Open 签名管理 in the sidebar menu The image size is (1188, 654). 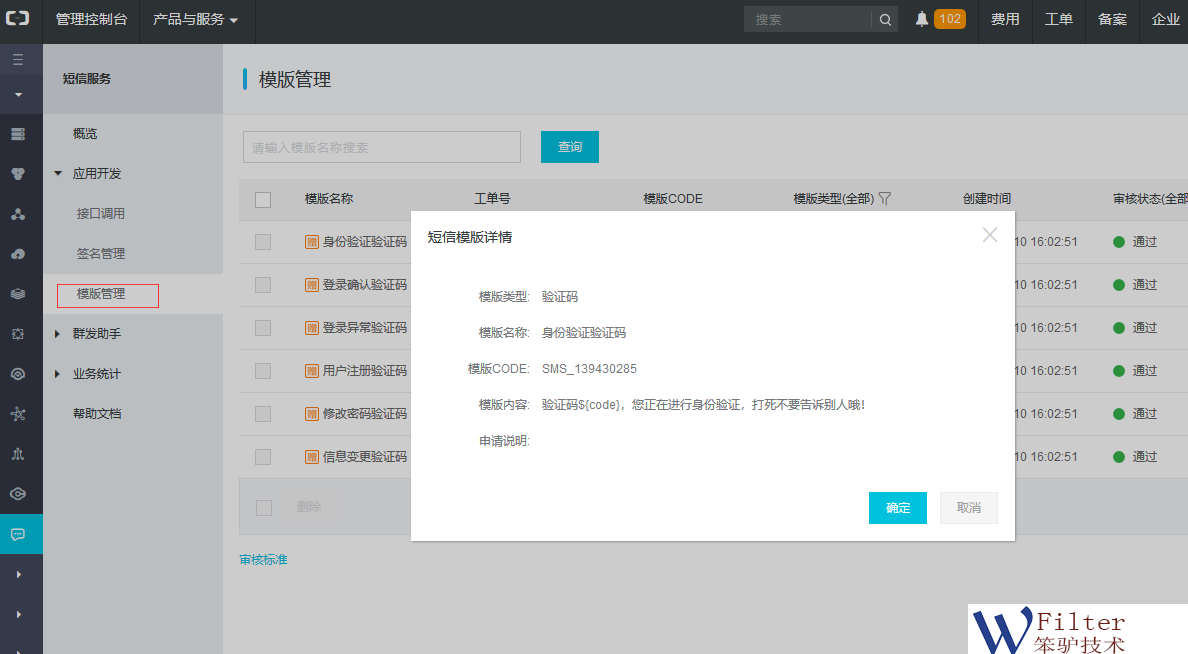coord(101,254)
